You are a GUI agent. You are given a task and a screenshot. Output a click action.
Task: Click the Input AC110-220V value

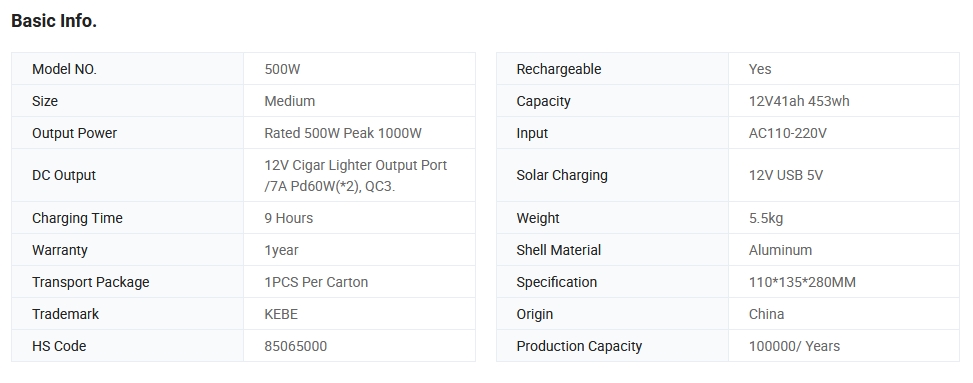point(787,133)
